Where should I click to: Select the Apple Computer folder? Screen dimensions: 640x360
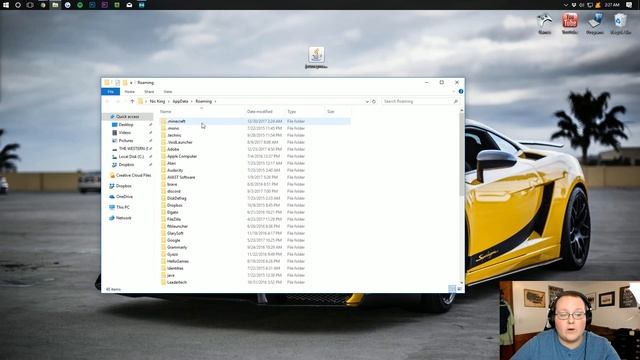tap(182, 156)
